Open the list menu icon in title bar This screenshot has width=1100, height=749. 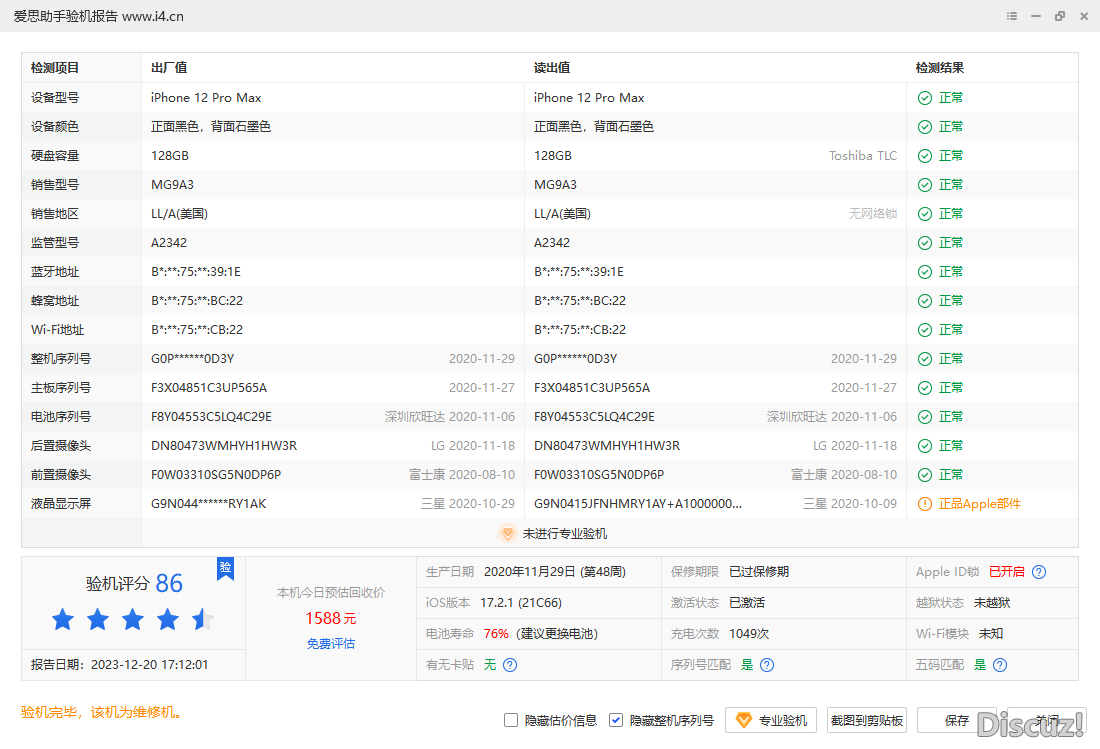tap(1012, 16)
